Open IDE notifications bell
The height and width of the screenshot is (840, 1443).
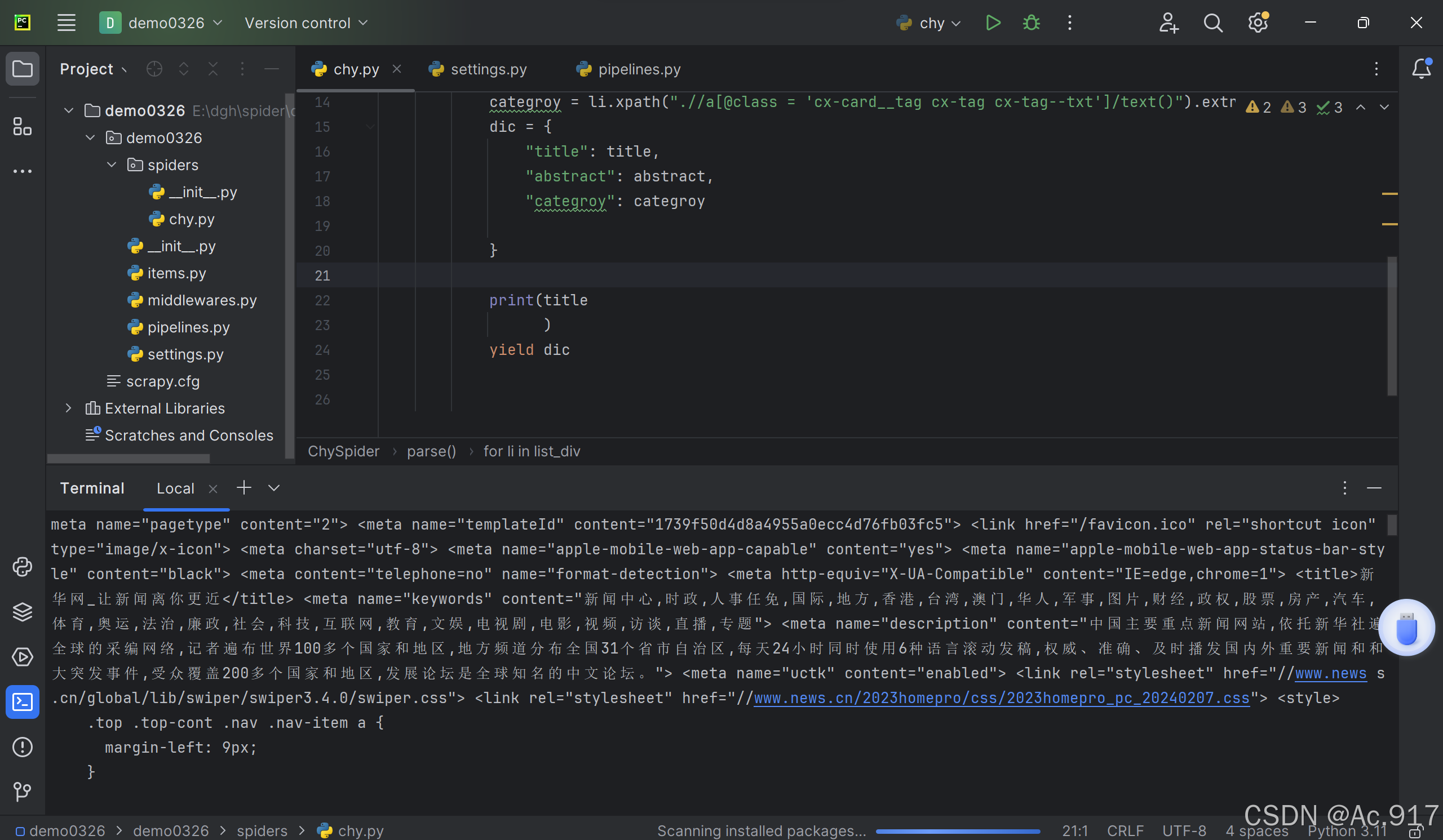[x=1420, y=69]
